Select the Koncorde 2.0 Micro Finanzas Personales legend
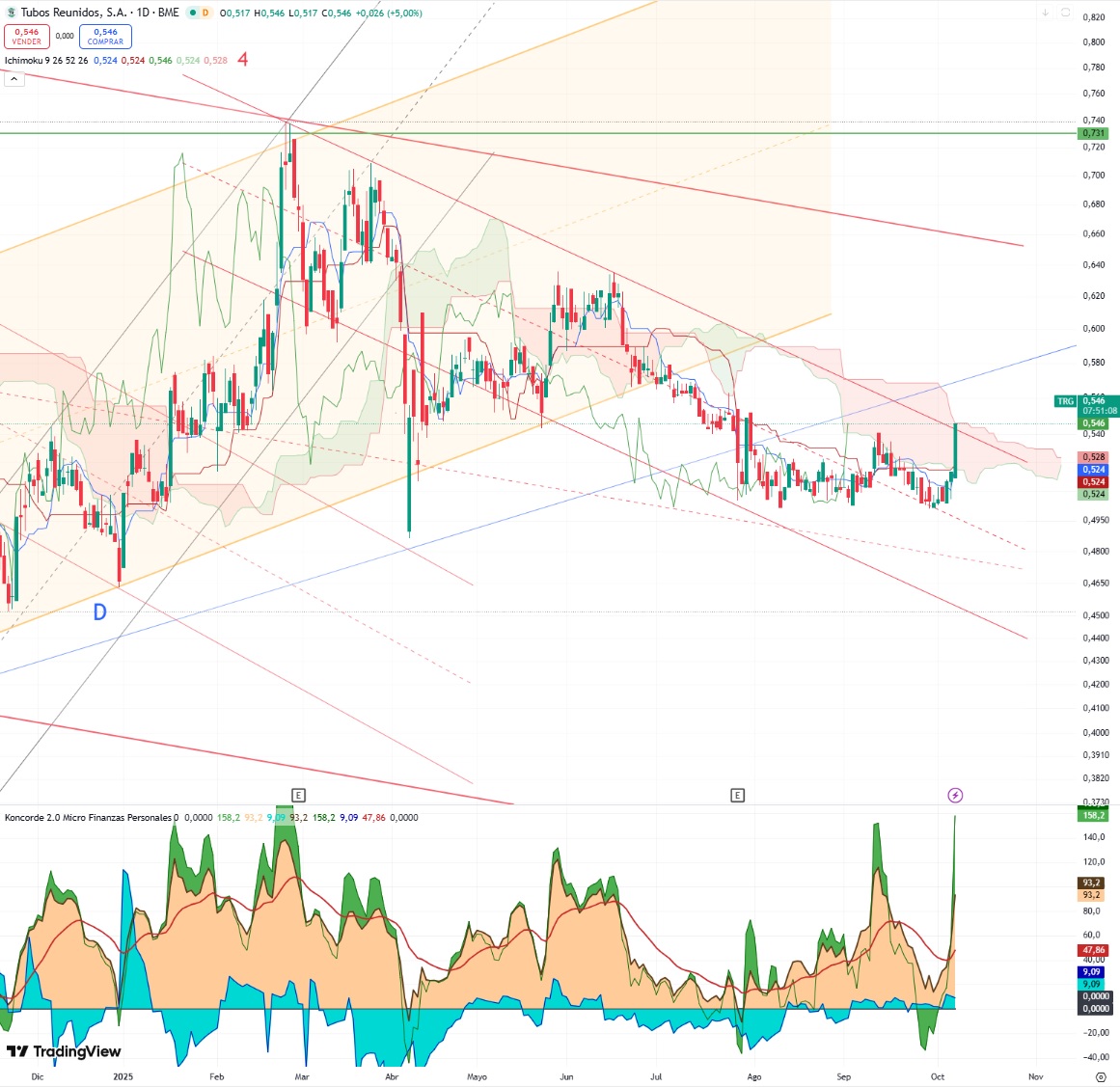 pyautogui.click(x=89, y=818)
